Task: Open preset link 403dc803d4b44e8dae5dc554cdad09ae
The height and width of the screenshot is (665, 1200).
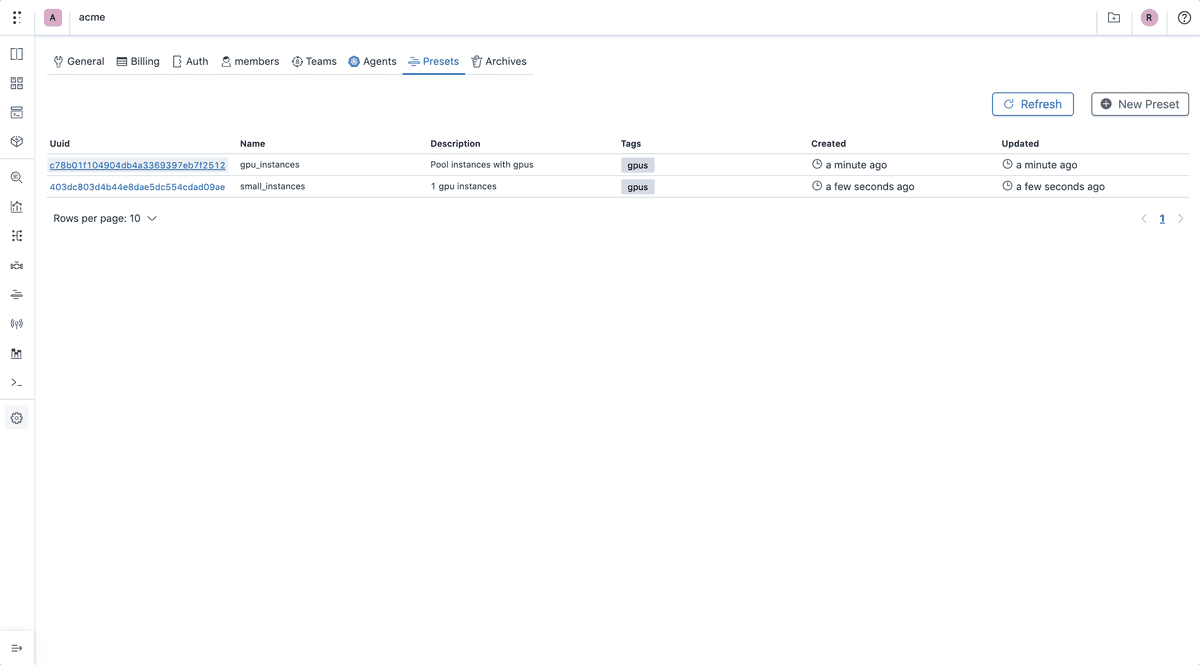Action: [138, 187]
